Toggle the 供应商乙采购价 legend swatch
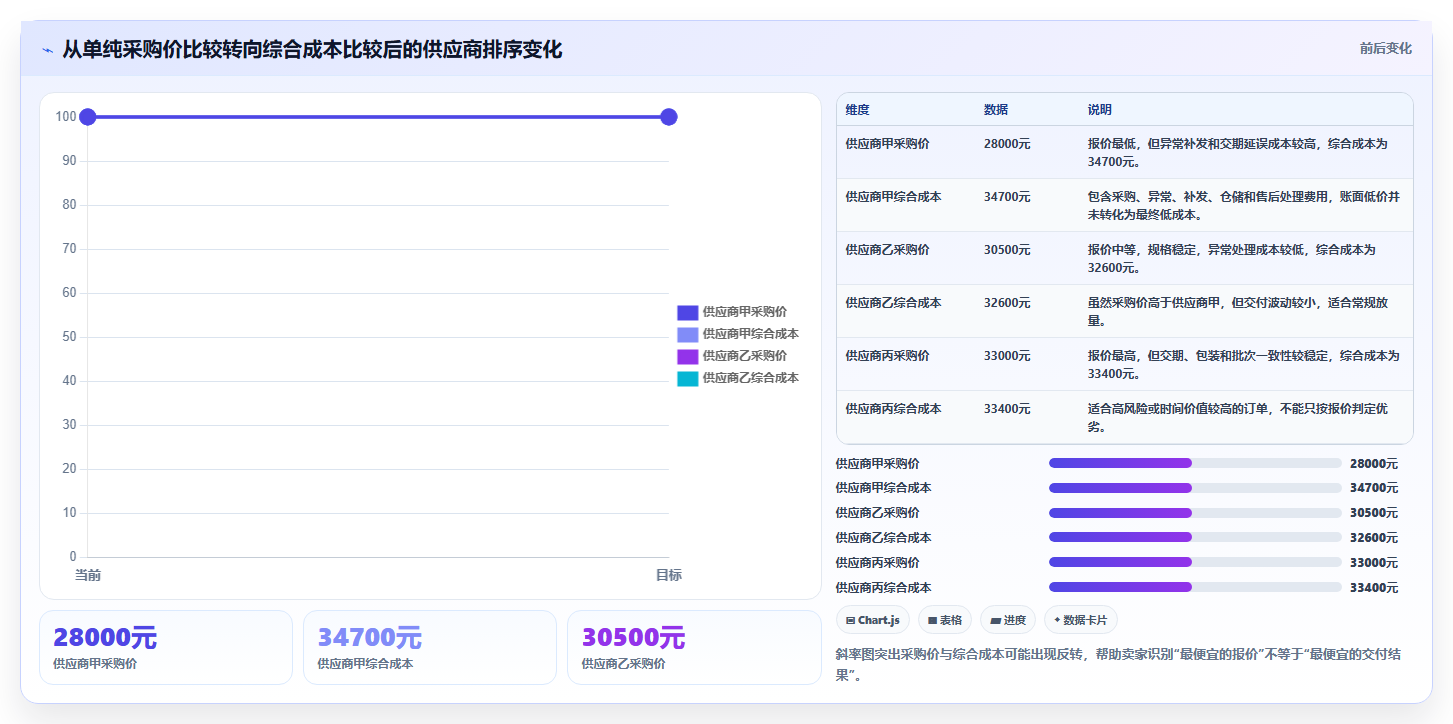 (x=687, y=356)
